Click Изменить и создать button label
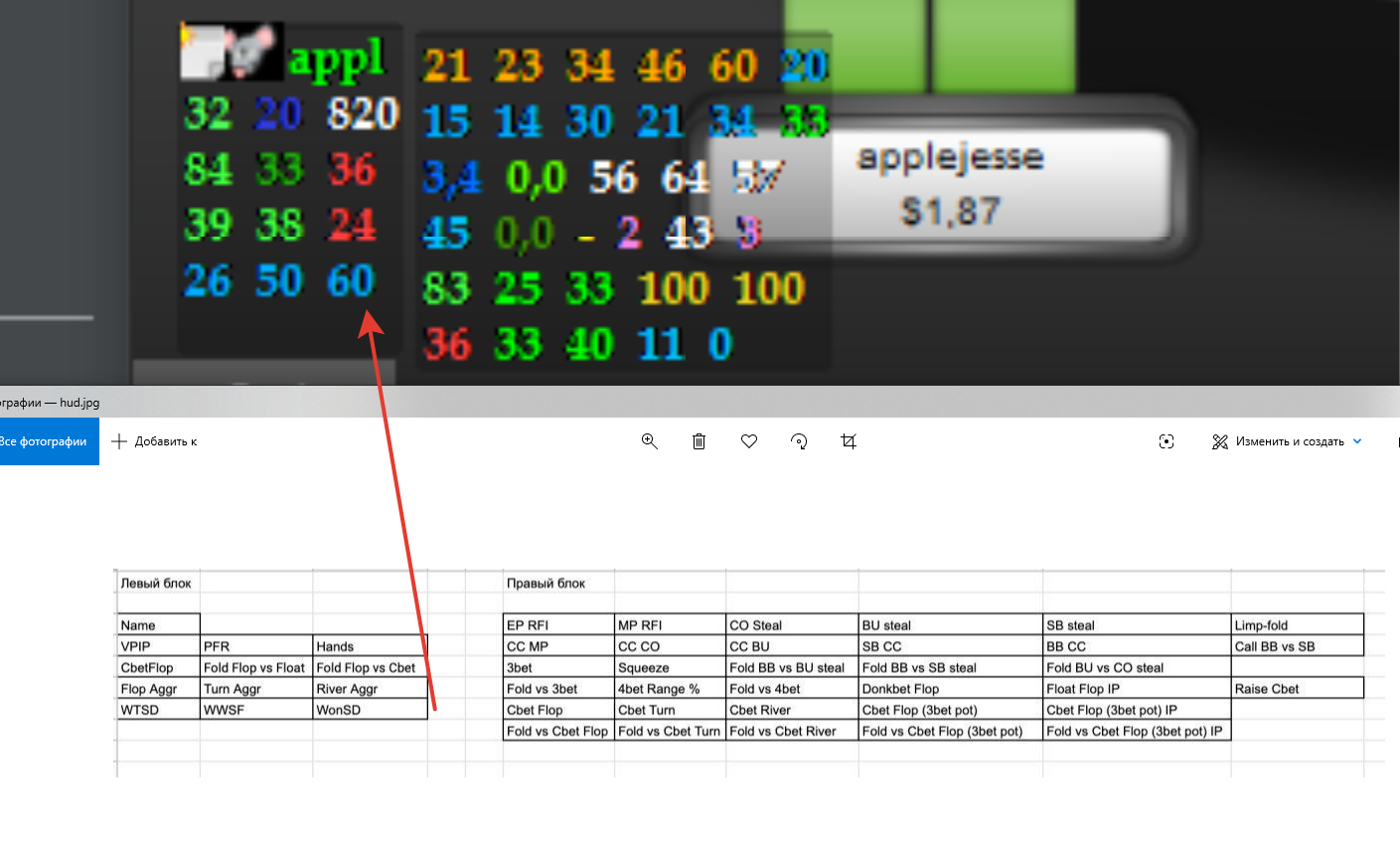The height and width of the screenshot is (856, 1400). point(1290,441)
